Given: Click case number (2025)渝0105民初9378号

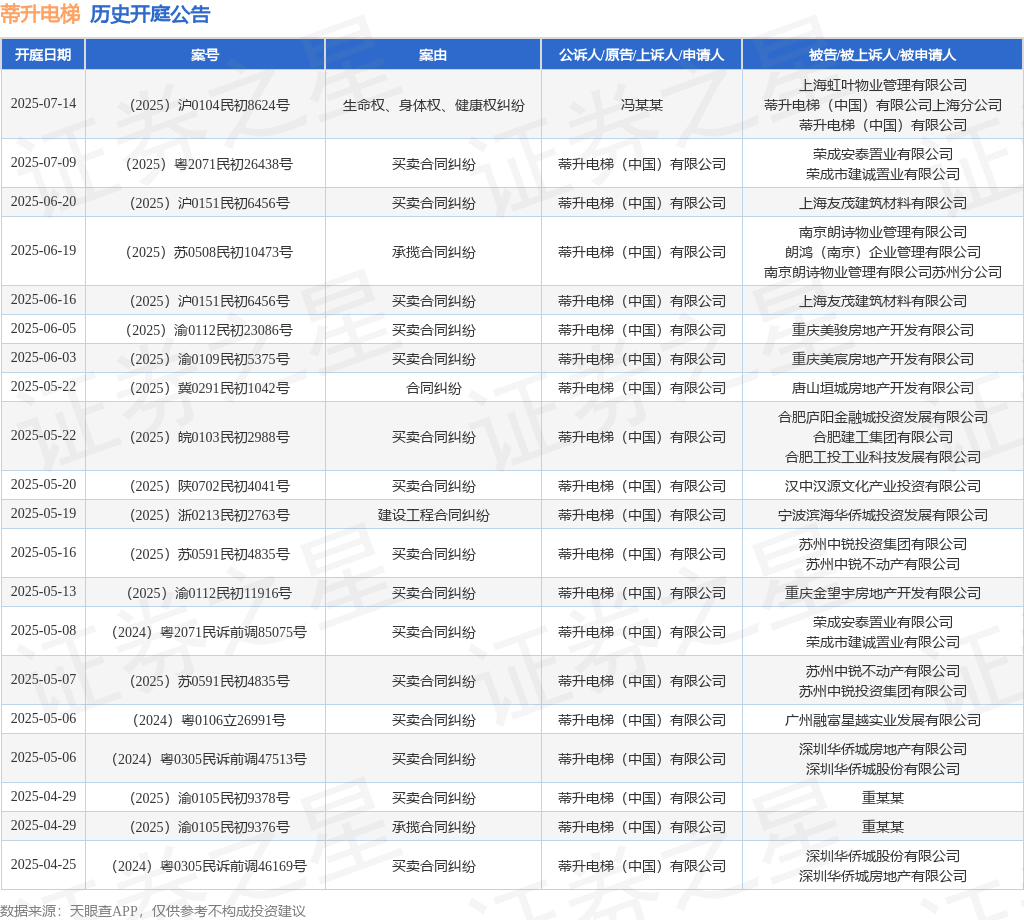Looking at the screenshot, I should coord(210,799).
